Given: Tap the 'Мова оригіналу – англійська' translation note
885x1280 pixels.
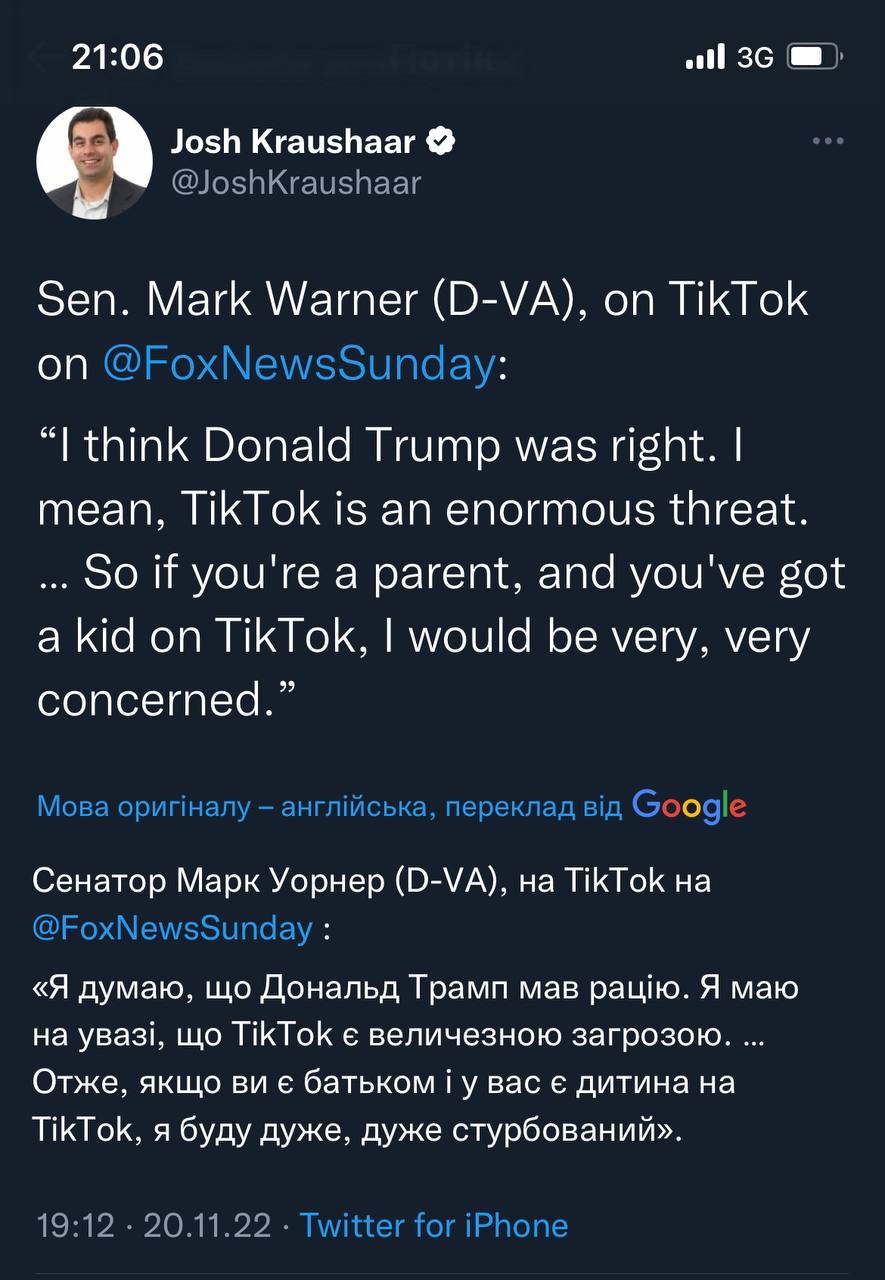Looking at the screenshot, I should point(328,807).
